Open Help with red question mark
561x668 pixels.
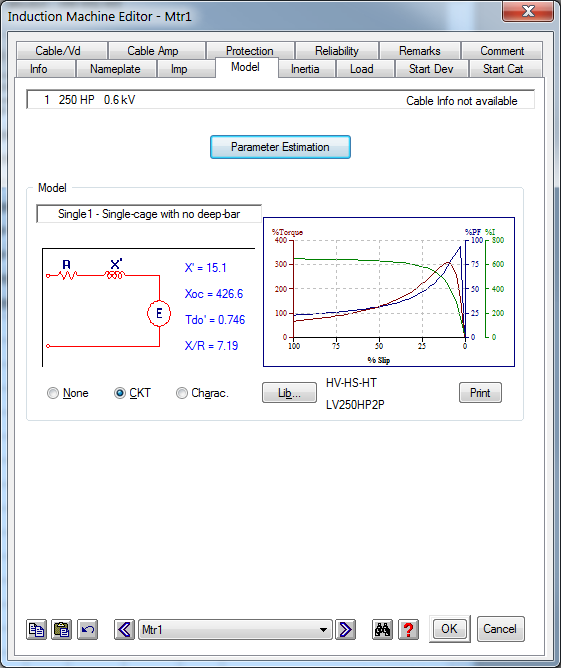pyautogui.click(x=408, y=629)
